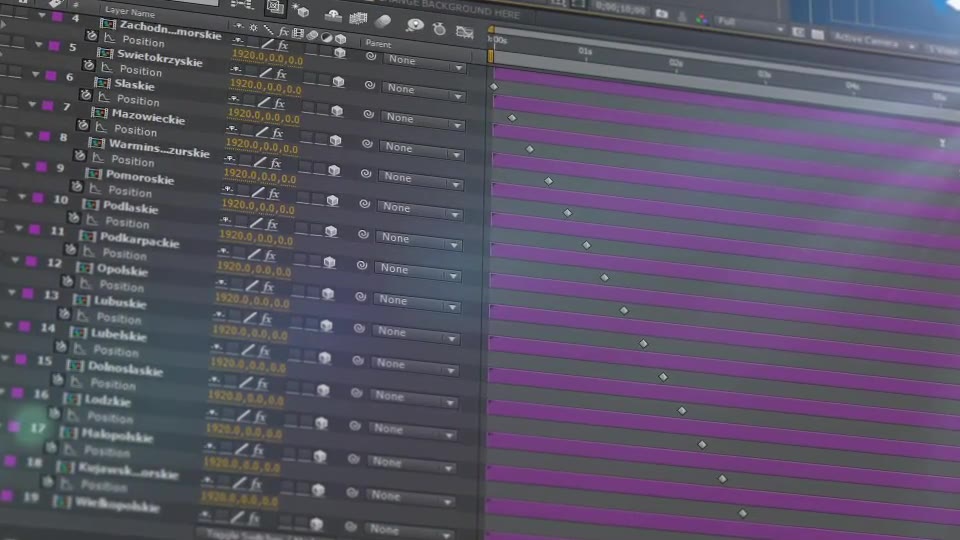Click the fx switch of Swietokrzyskie layer

click(281, 75)
